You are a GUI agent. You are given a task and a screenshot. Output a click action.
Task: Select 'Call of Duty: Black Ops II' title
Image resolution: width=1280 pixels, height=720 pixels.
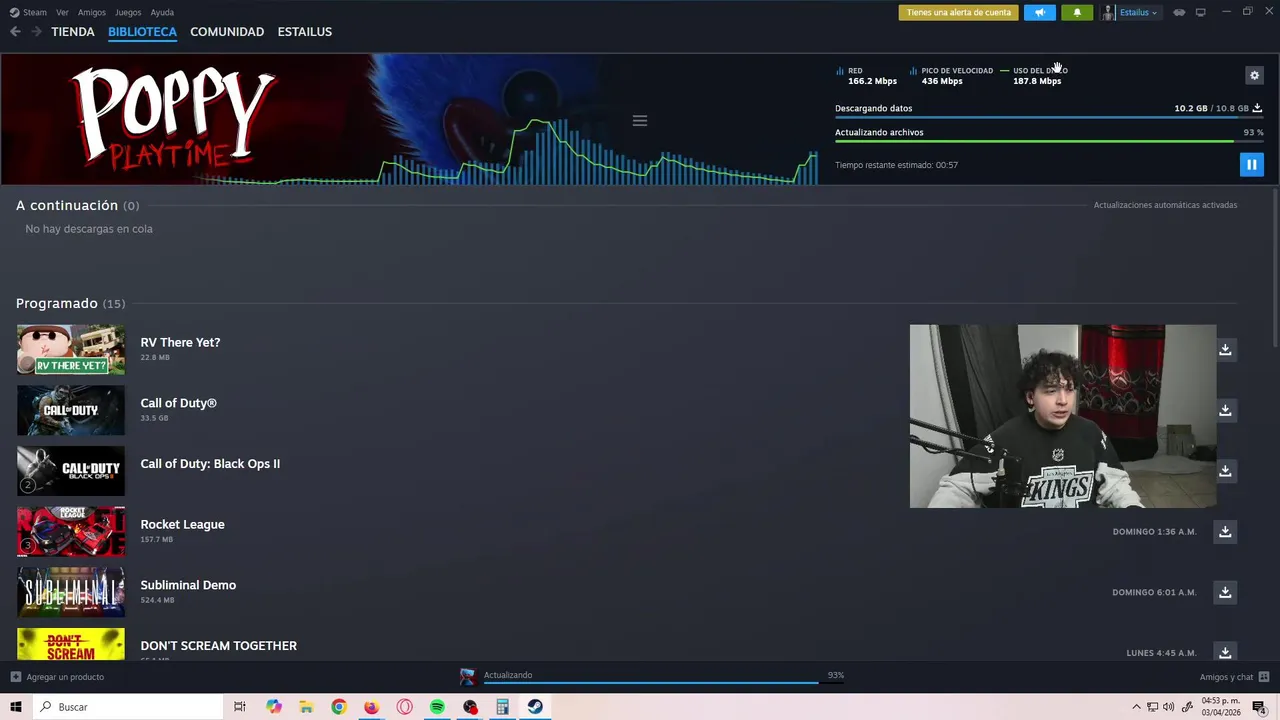(x=210, y=464)
